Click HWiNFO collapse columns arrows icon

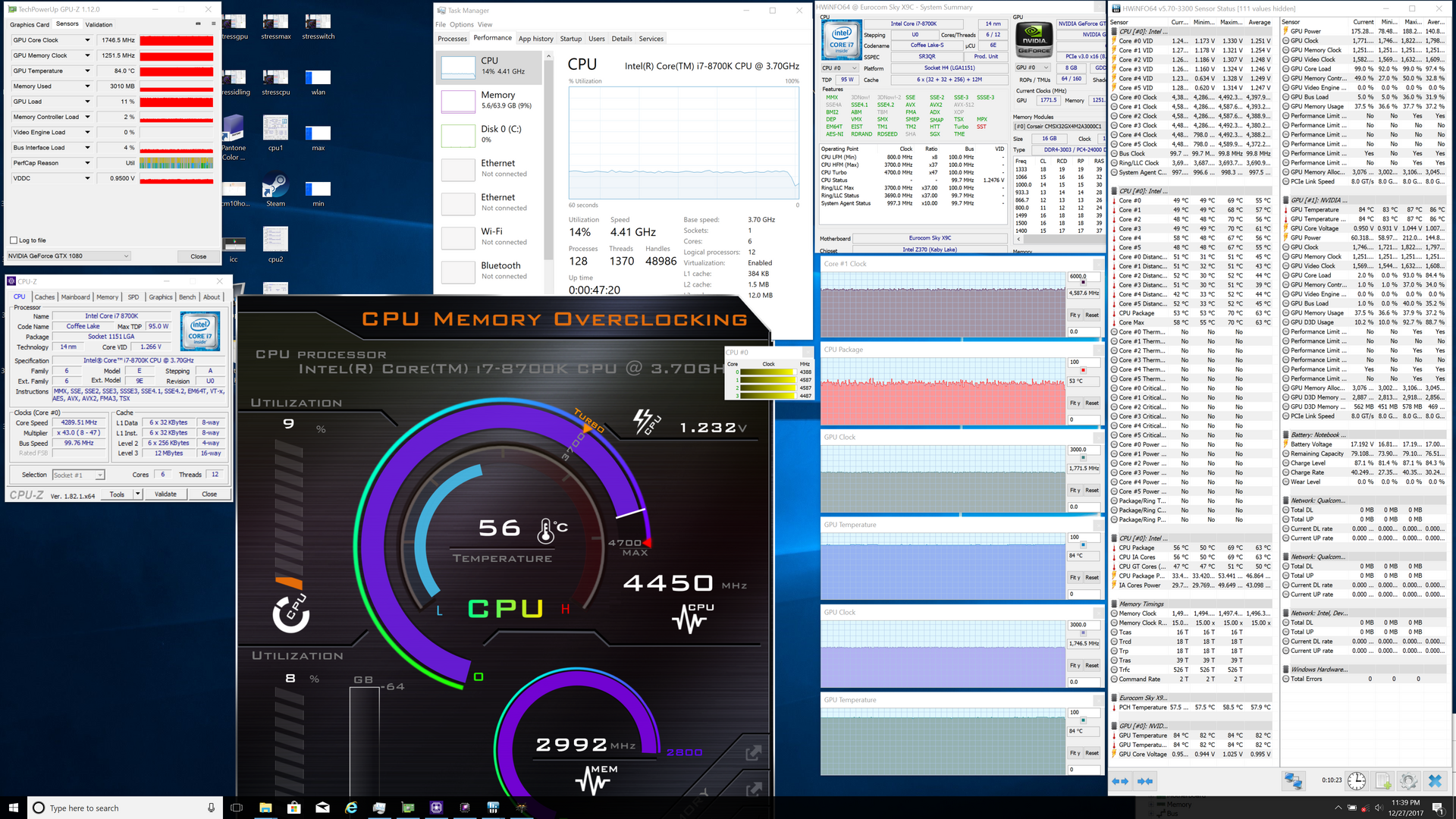1145,780
